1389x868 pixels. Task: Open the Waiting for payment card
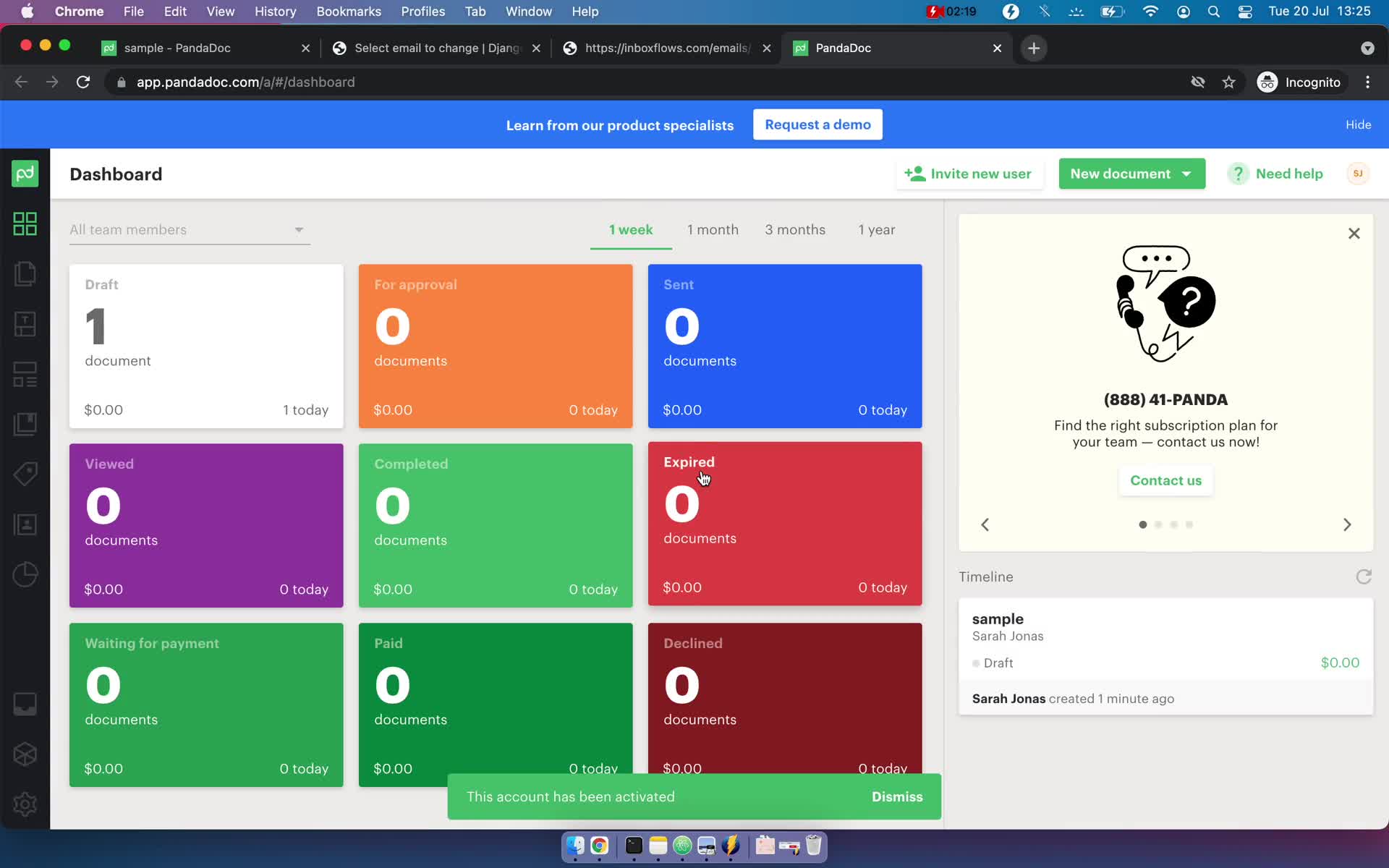pos(206,705)
